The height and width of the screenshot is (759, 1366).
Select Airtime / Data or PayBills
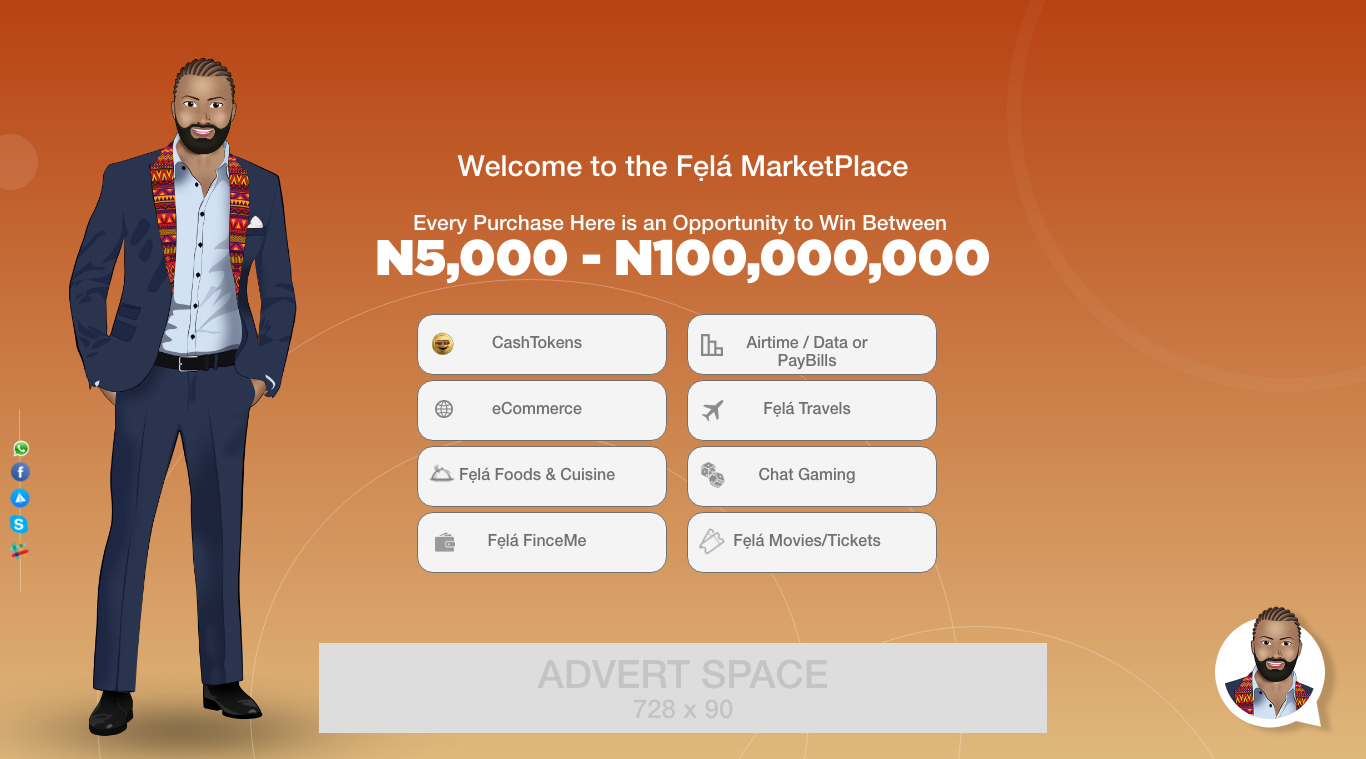click(x=812, y=345)
